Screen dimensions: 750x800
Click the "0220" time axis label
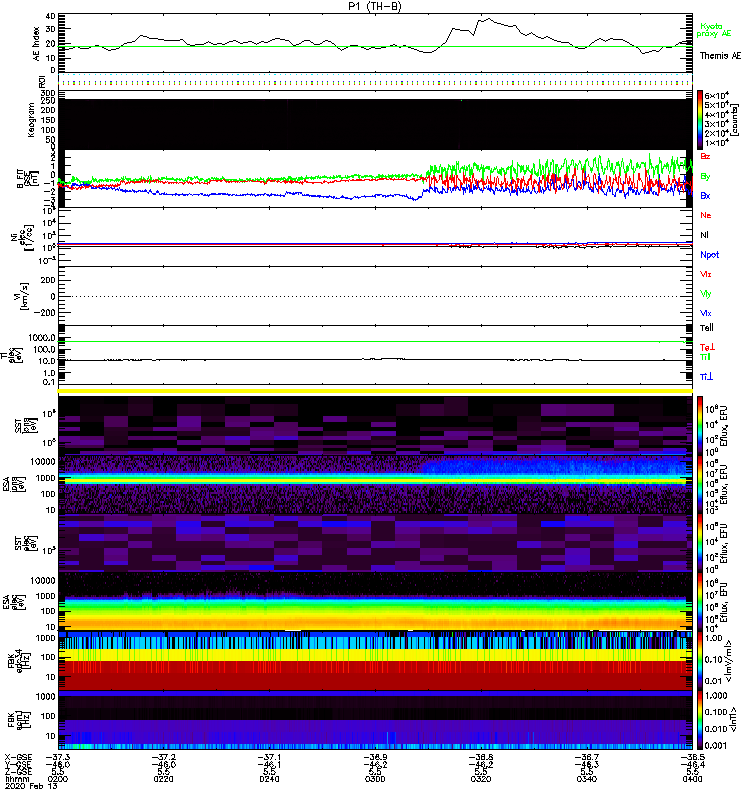163,779
